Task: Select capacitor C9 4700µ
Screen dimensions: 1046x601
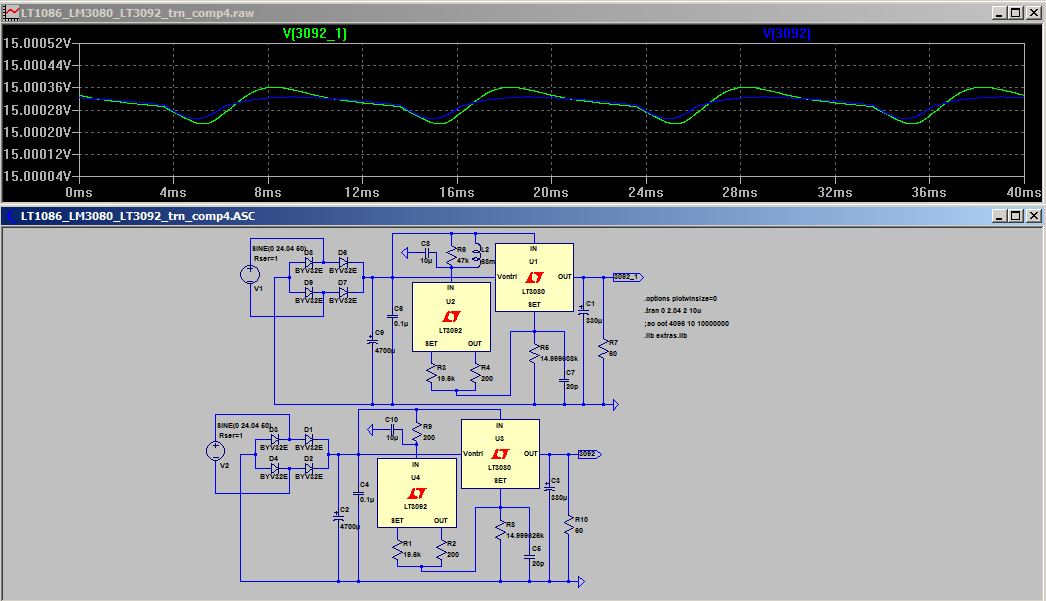Action: [373, 341]
